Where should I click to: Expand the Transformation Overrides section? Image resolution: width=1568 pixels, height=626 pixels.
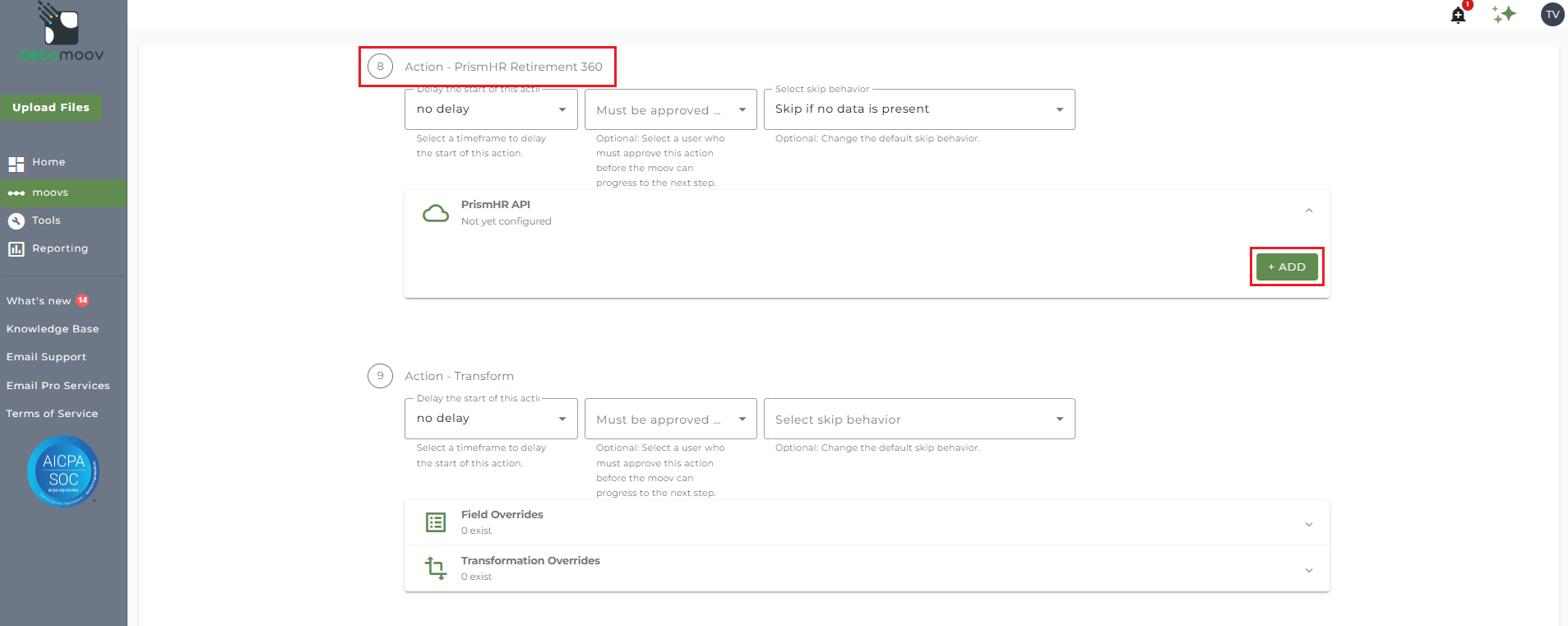click(1308, 570)
